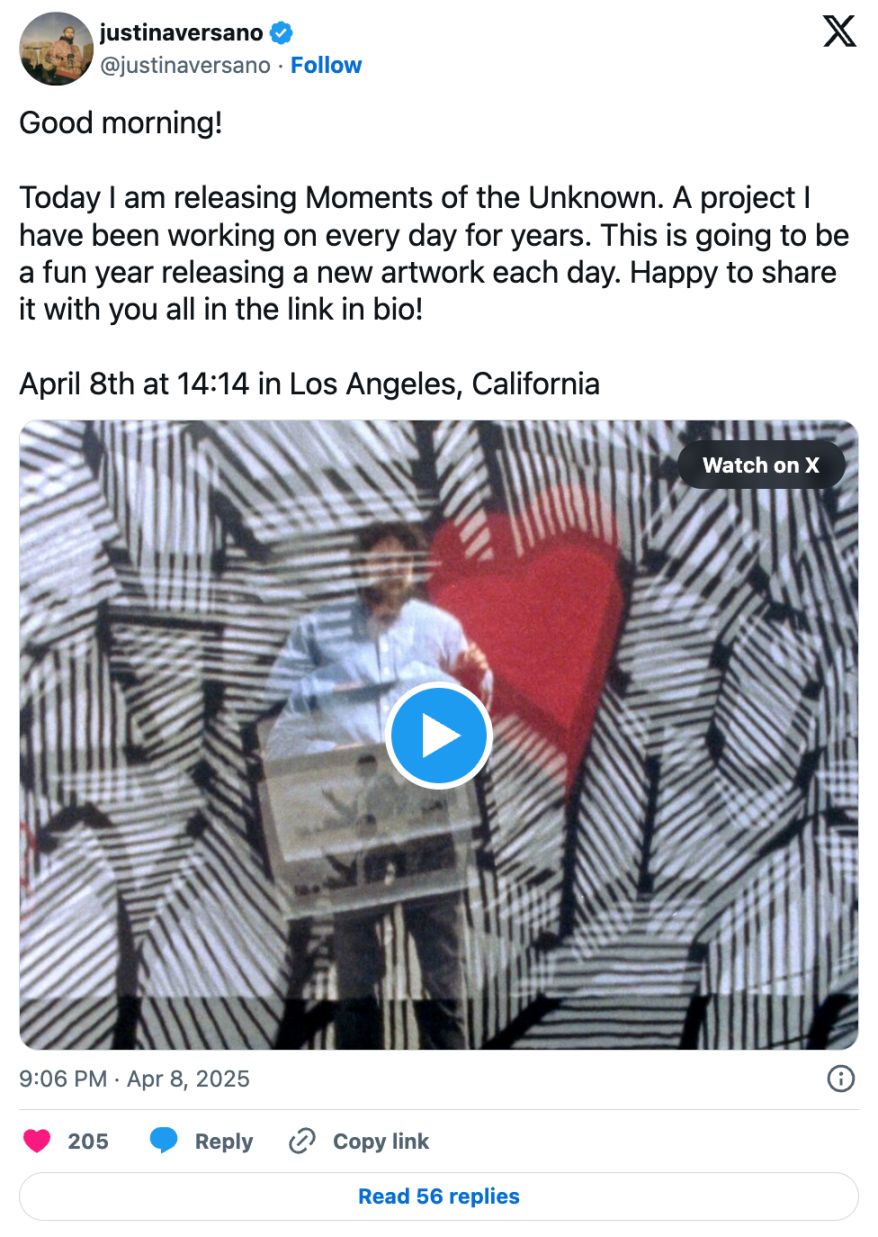Click the reply speech bubble icon

[x=164, y=1141]
